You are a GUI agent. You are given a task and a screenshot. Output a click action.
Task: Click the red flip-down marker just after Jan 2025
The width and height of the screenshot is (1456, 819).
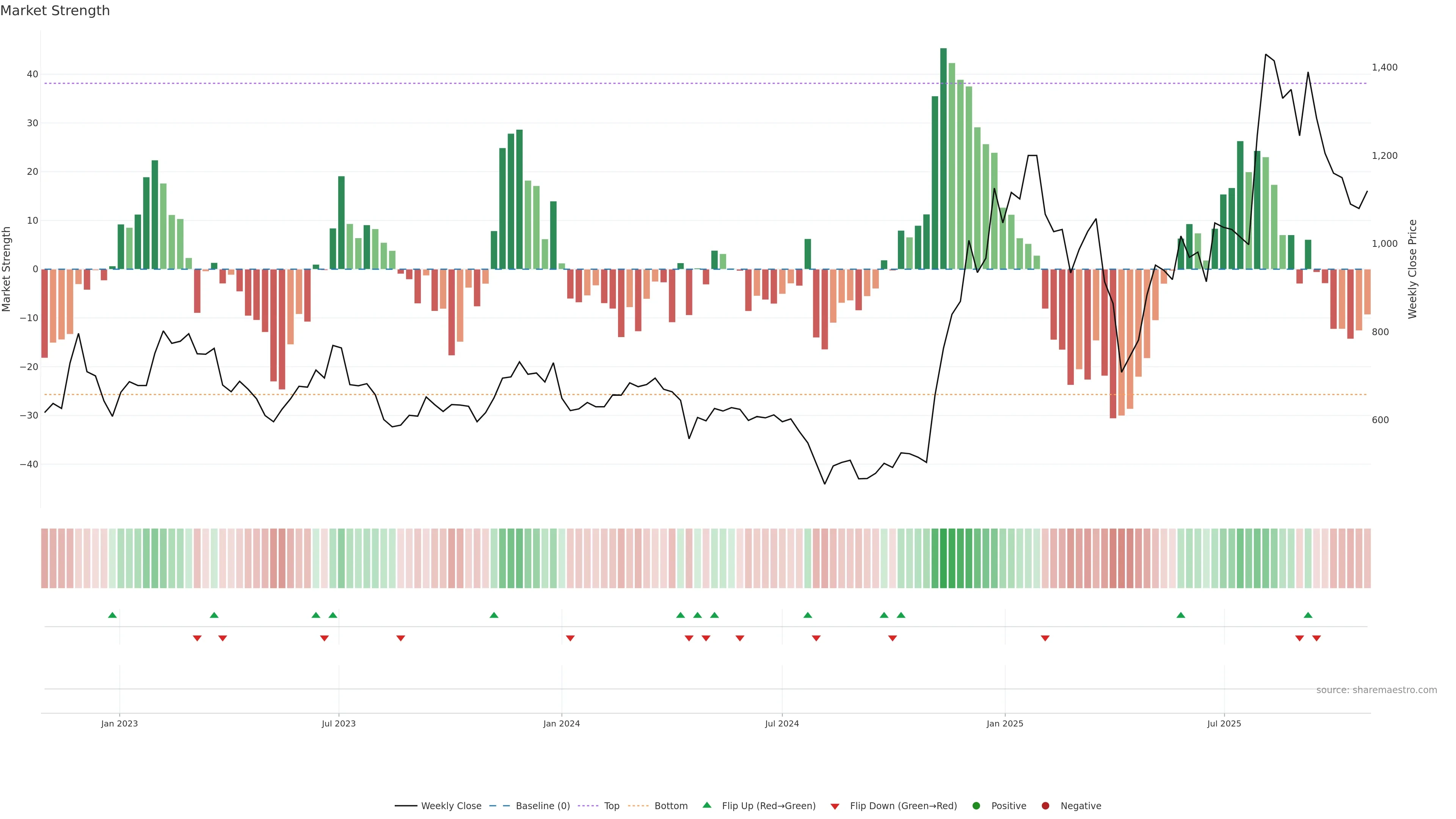coord(1045,638)
